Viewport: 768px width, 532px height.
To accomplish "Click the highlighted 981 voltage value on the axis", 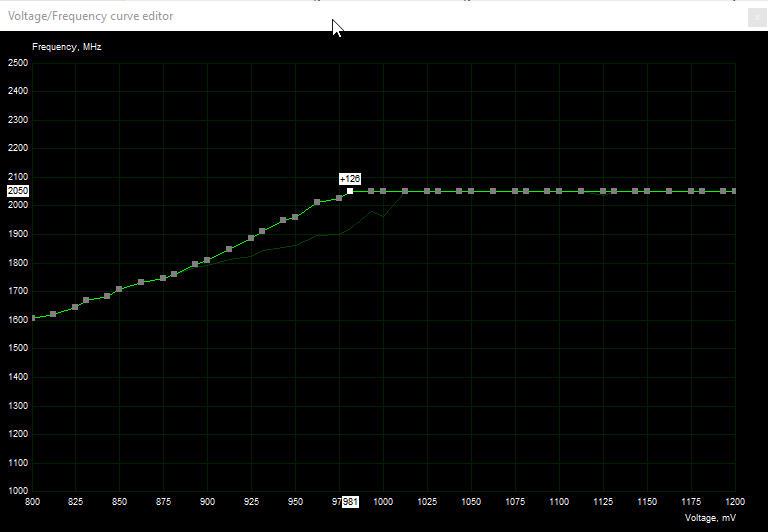I will point(350,502).
